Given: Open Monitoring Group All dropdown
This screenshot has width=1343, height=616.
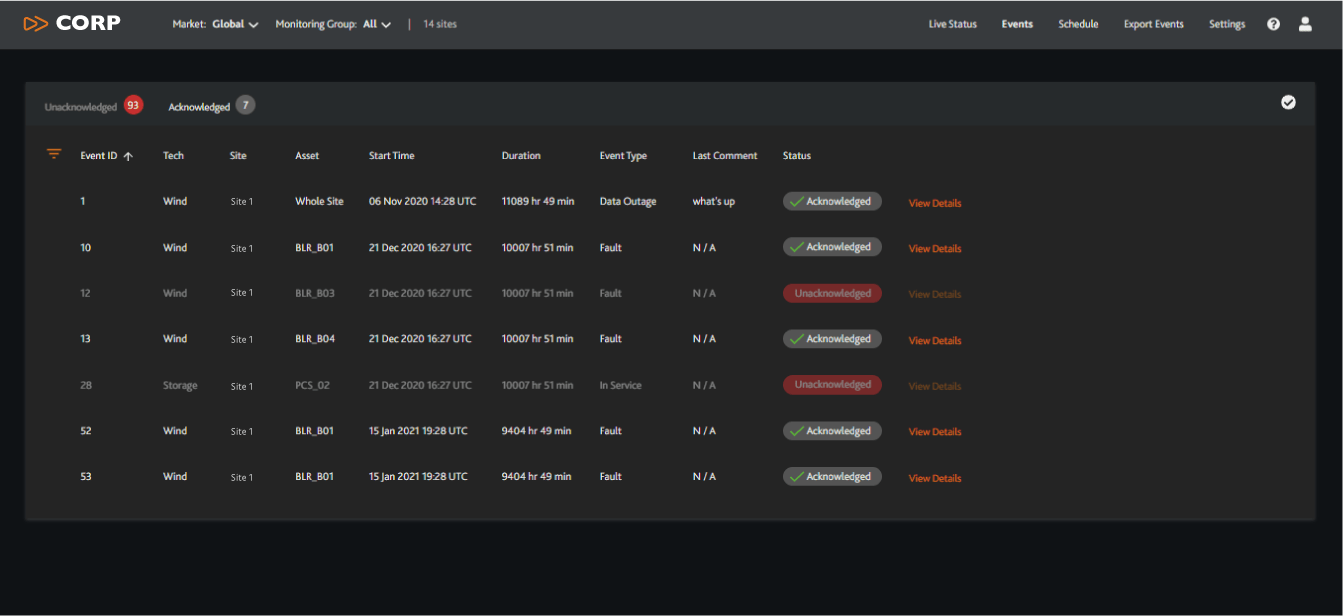Looking at the screenshot, I should pyautogui.click(x=333, y=24).
